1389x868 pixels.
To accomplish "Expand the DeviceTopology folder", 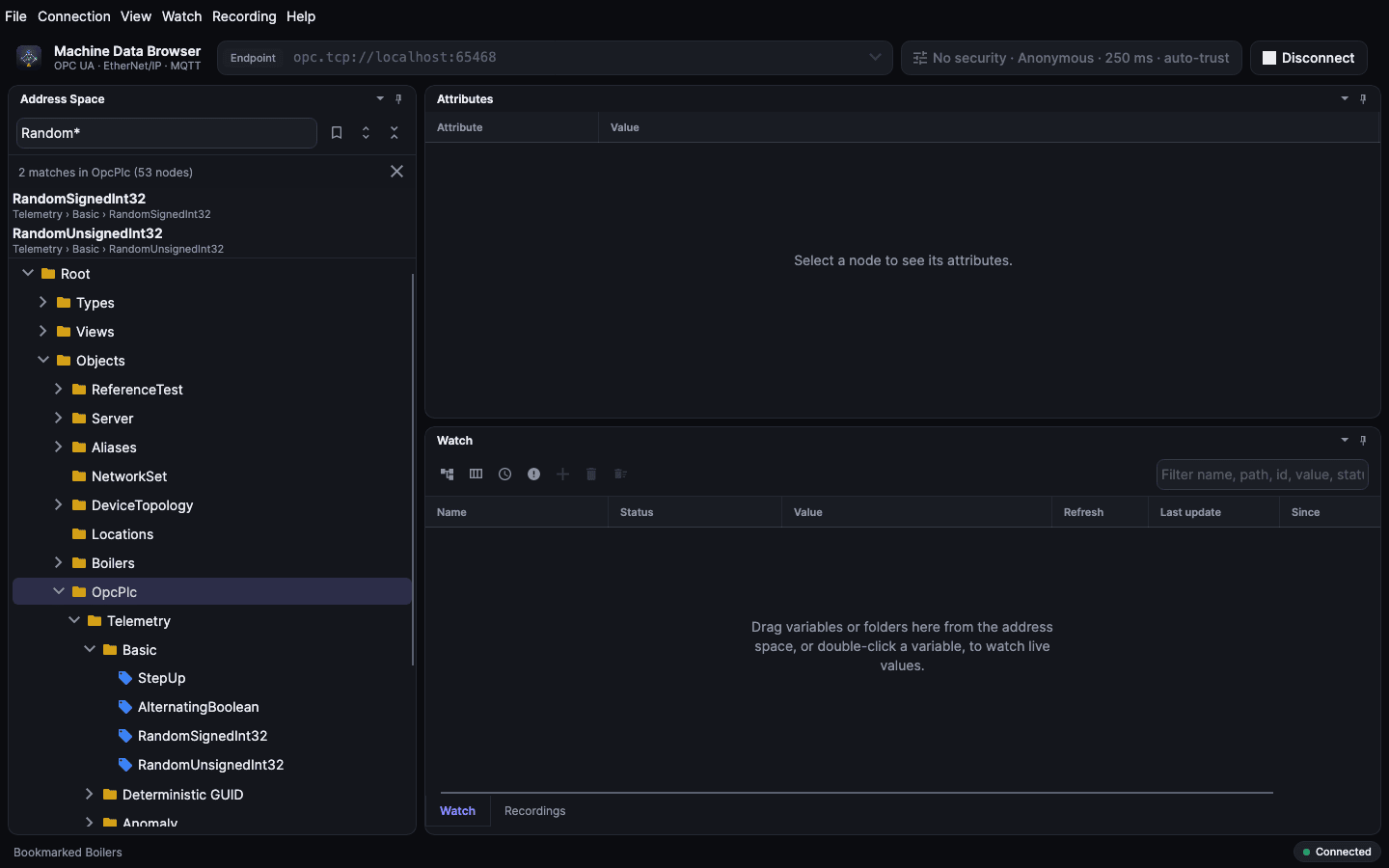I will click(x=58, y=504).
